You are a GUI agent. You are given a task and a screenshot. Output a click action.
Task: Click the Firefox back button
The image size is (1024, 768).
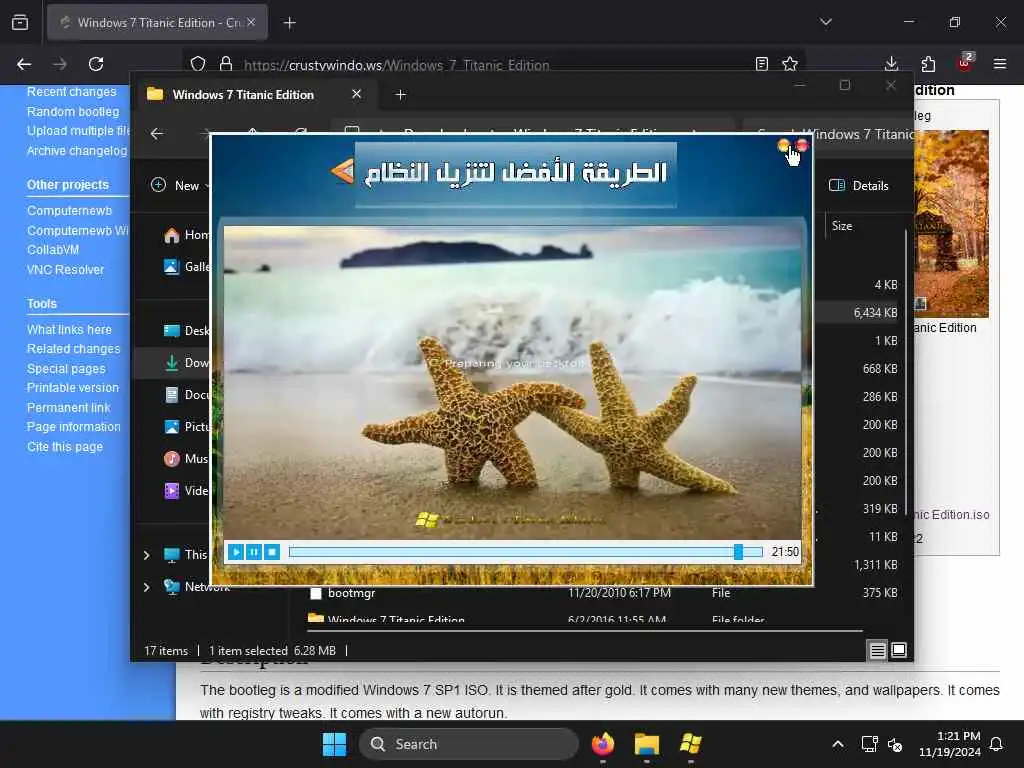point(24,64)
